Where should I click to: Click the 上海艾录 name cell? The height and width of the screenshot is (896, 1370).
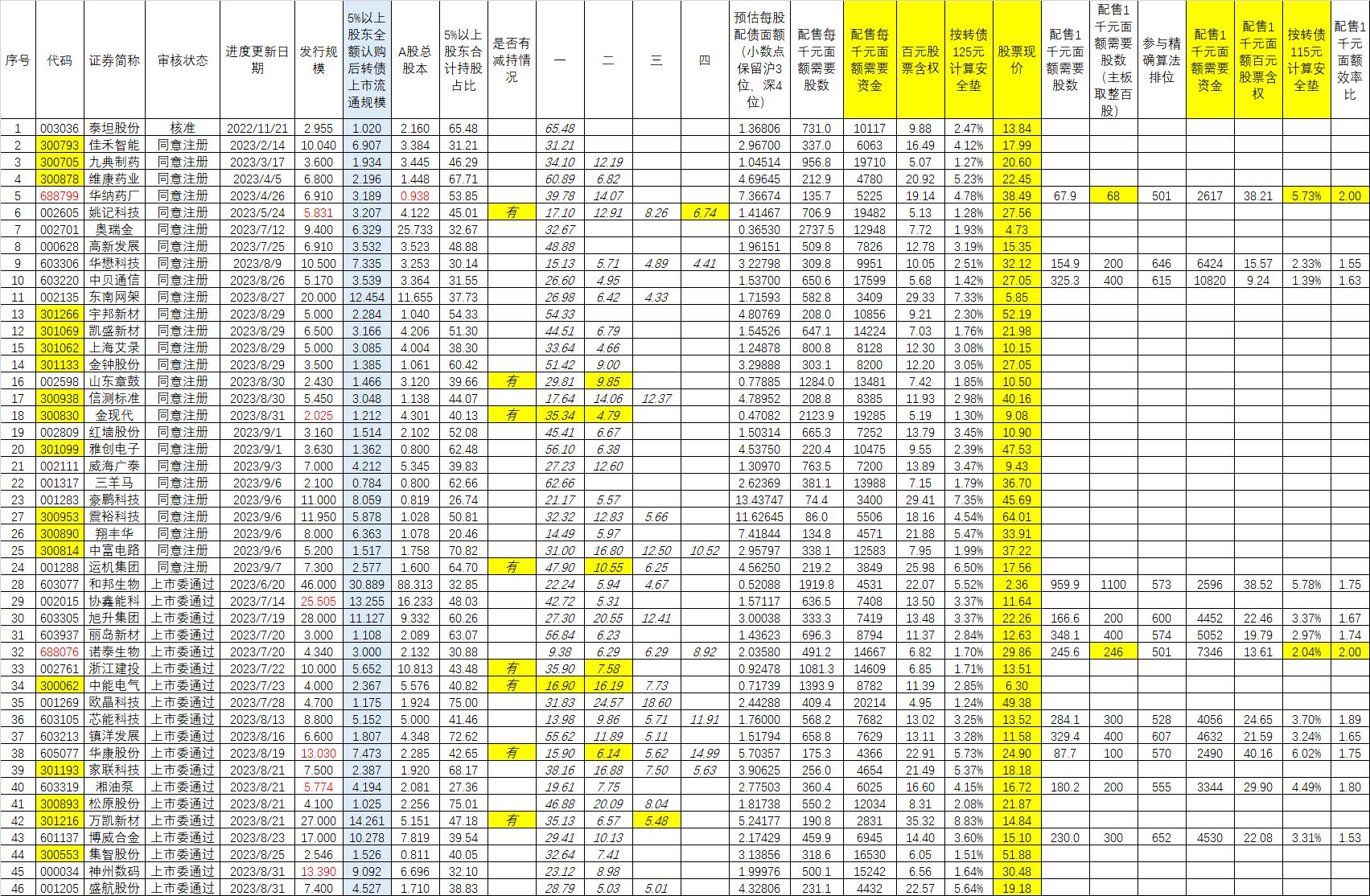click(x=114, y=347)
